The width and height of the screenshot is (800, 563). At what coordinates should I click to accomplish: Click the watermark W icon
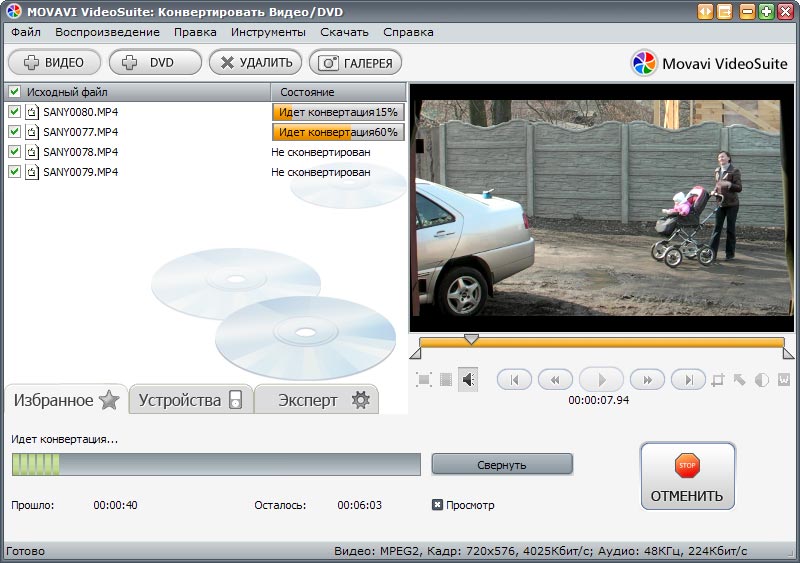pyautogui.click(x=784, y=380)
